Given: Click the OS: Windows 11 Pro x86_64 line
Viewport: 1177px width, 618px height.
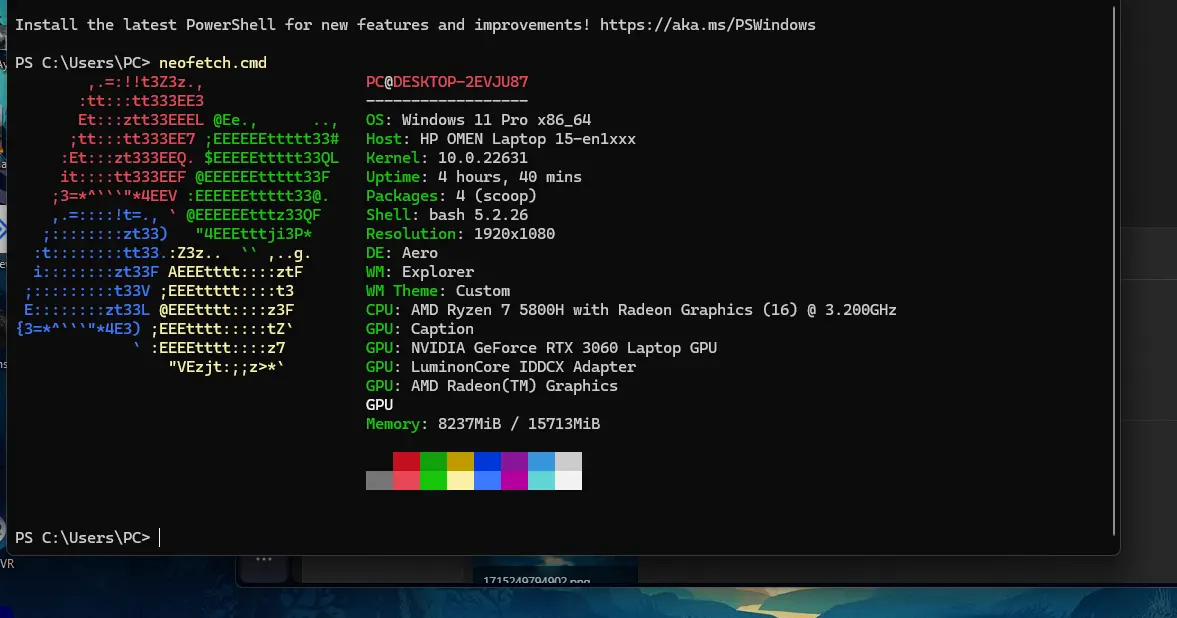Looking at the screenshot, I should (478, 120).
